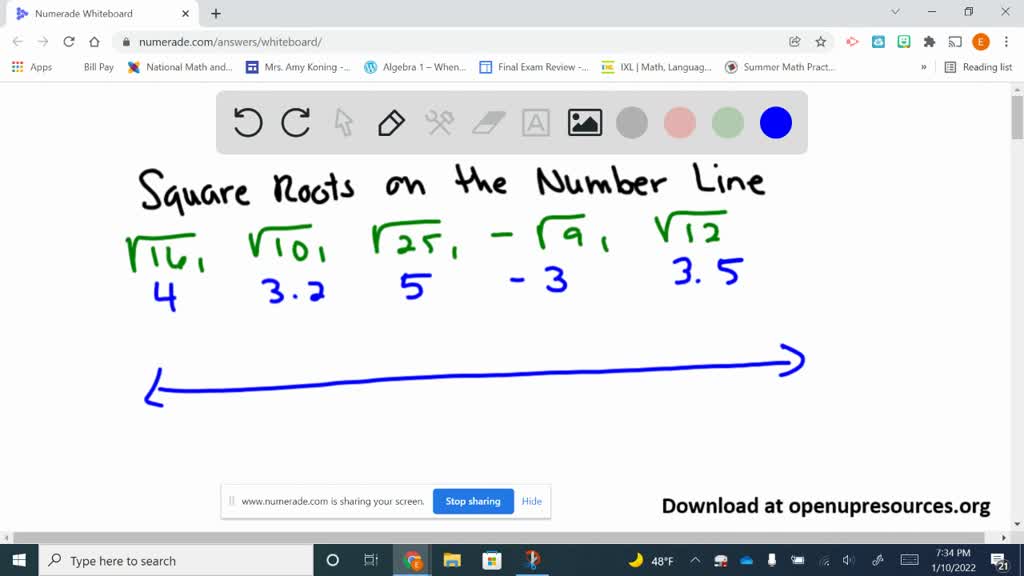
Task: Select the pointer arrow tool
Action: click(343, 122)
